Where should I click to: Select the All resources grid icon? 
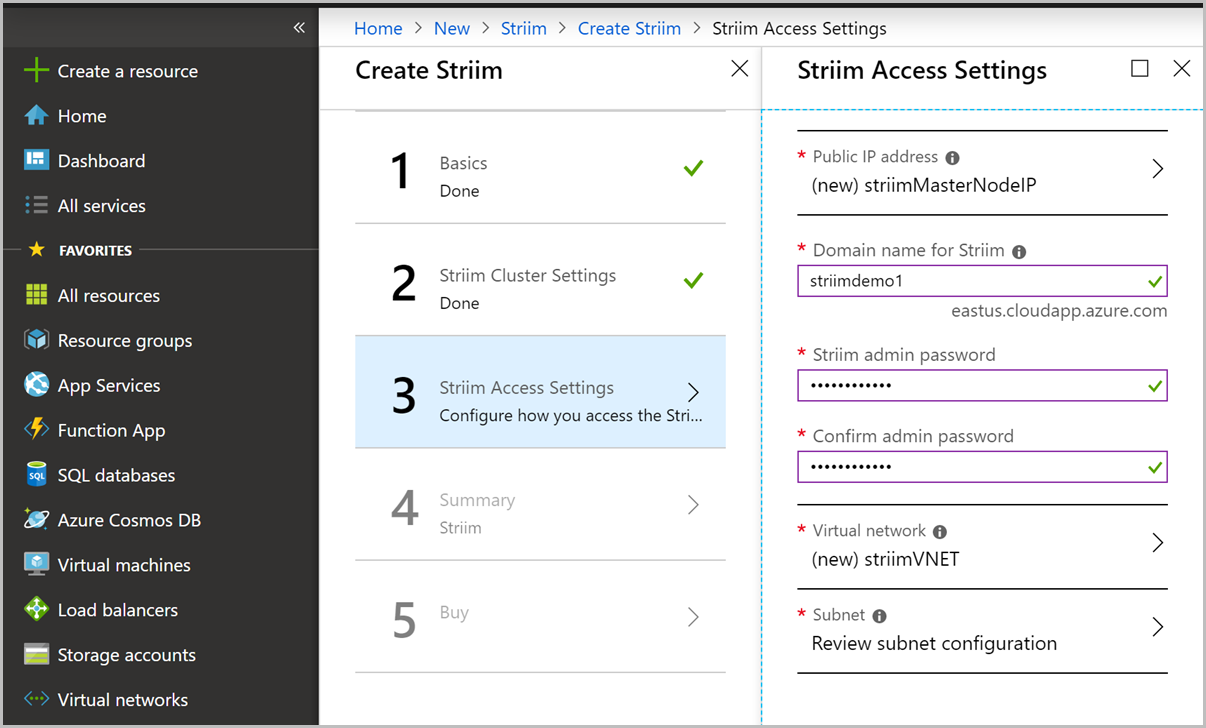pos(36,295)
